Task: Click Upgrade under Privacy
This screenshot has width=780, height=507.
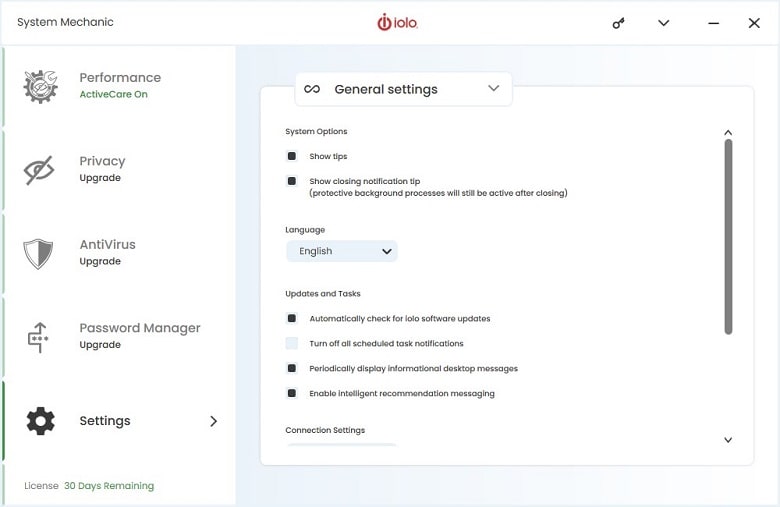Action: (100, 178)
